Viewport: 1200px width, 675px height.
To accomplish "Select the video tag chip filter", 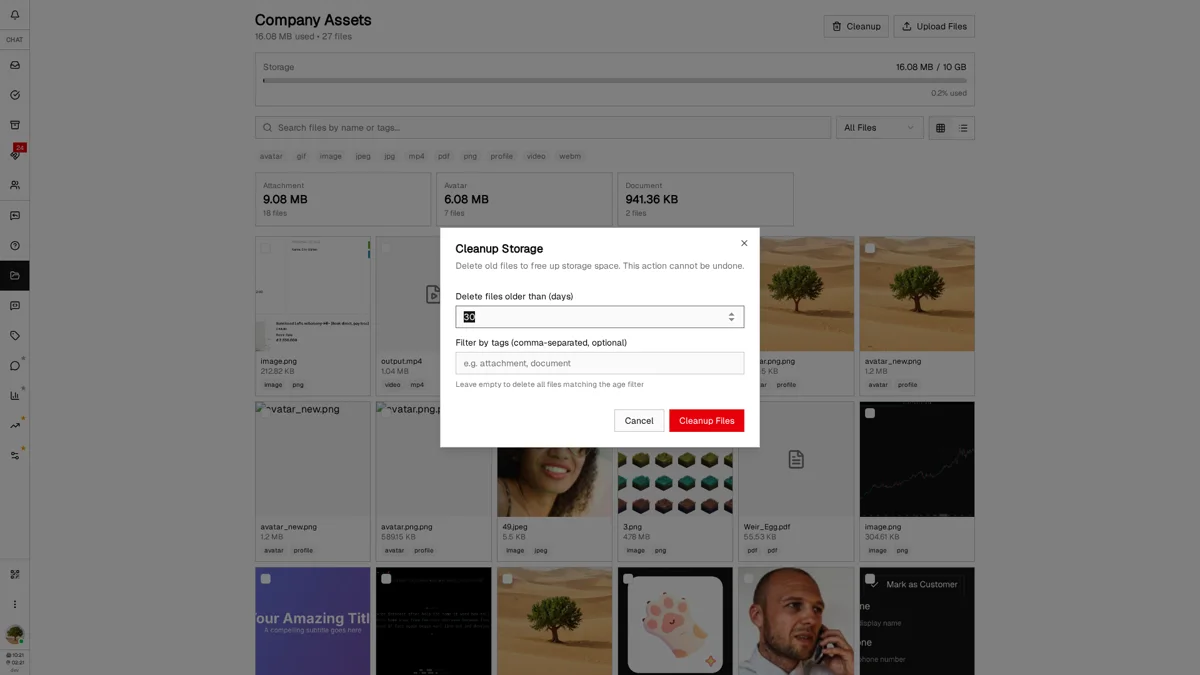I will pos(536,156).
